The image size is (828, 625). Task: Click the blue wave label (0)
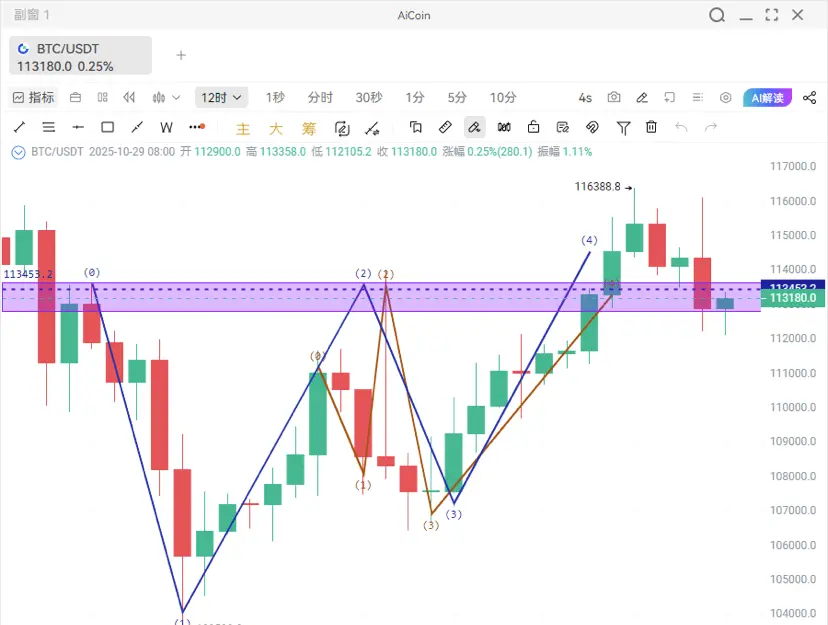coord(92,272)
